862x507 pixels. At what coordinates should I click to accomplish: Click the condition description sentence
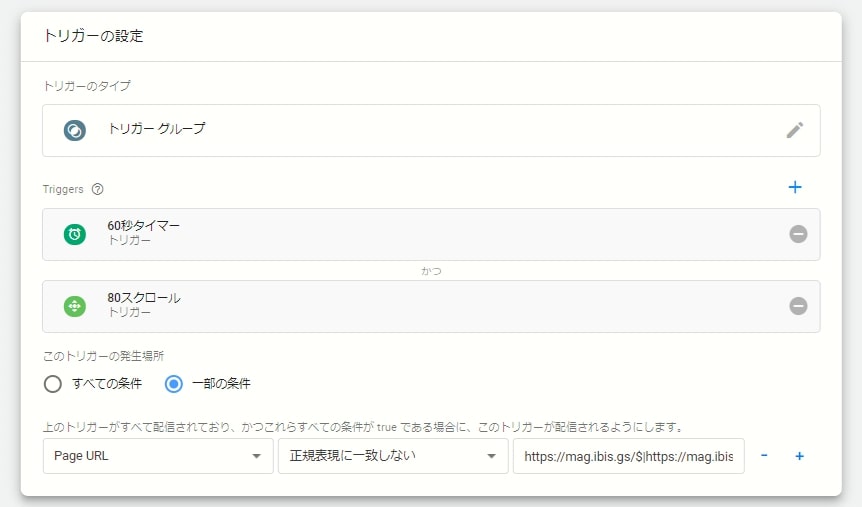tap(363, 427)
